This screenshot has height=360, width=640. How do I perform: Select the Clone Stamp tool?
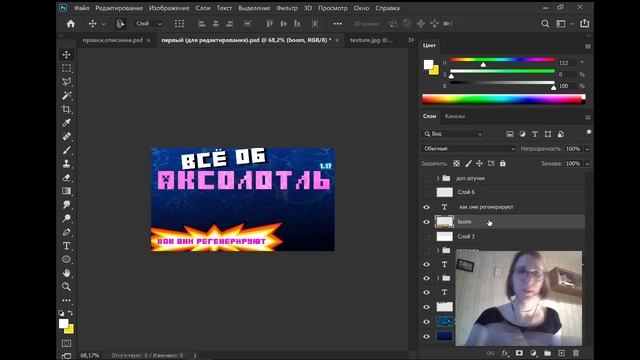point(67,164)
